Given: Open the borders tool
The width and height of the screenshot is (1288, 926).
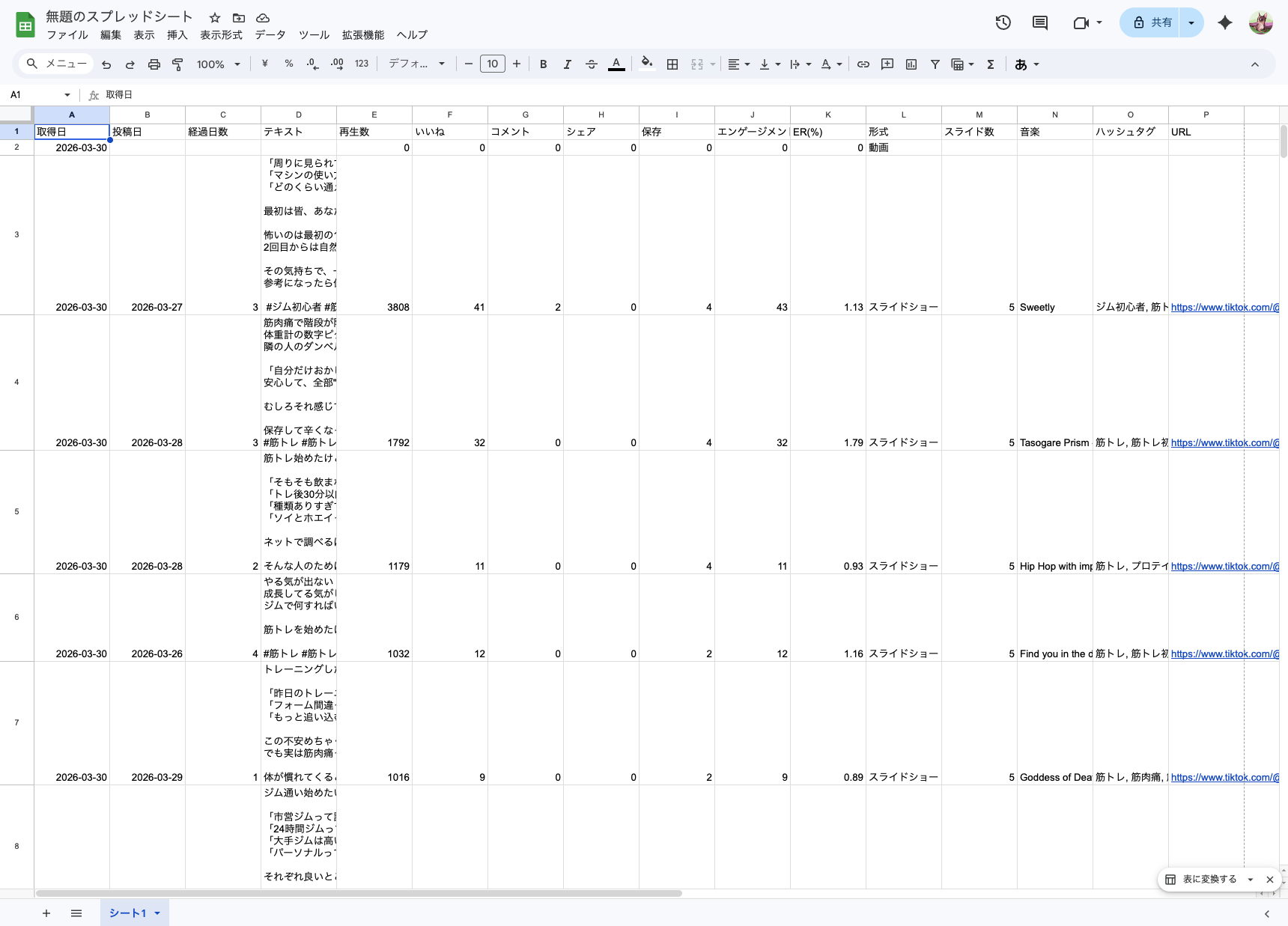Looking at the screenshot, I should [672, 64].
